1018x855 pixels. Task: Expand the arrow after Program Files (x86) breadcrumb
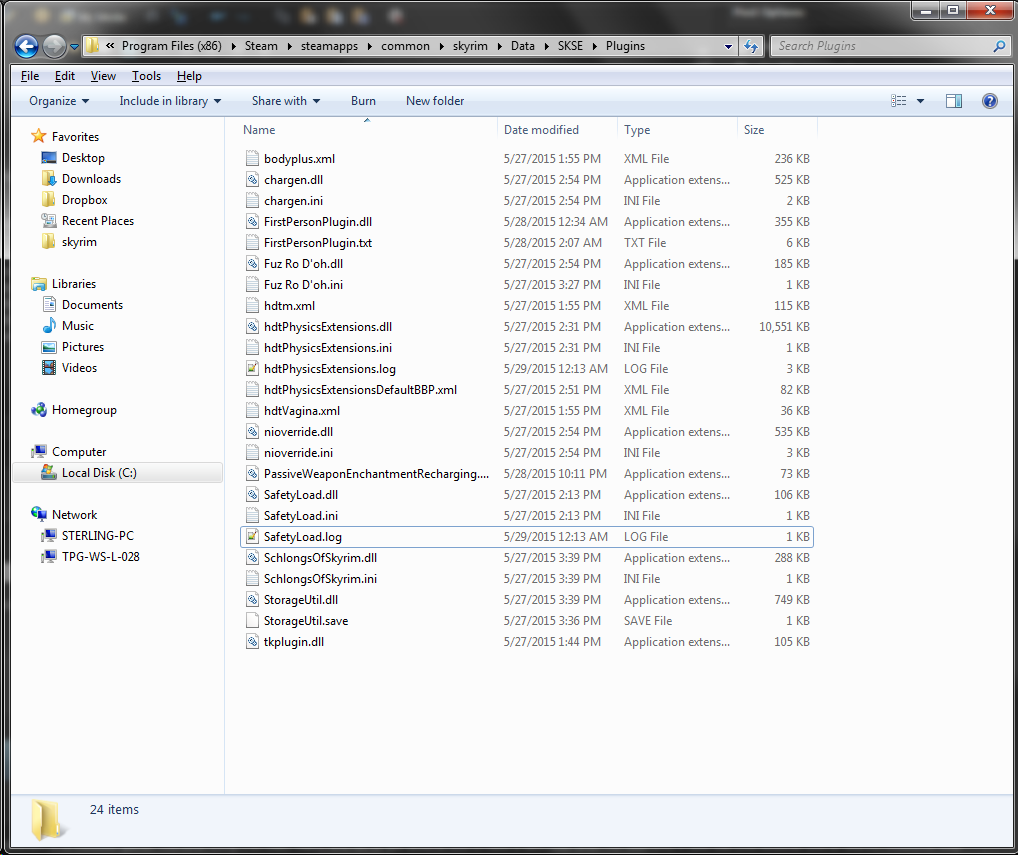(x=233, y=46)
